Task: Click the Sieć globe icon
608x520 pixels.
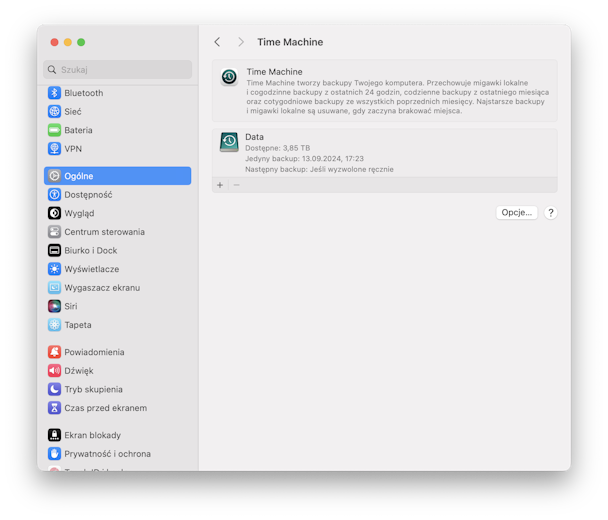Action: (x=54, y=112)
